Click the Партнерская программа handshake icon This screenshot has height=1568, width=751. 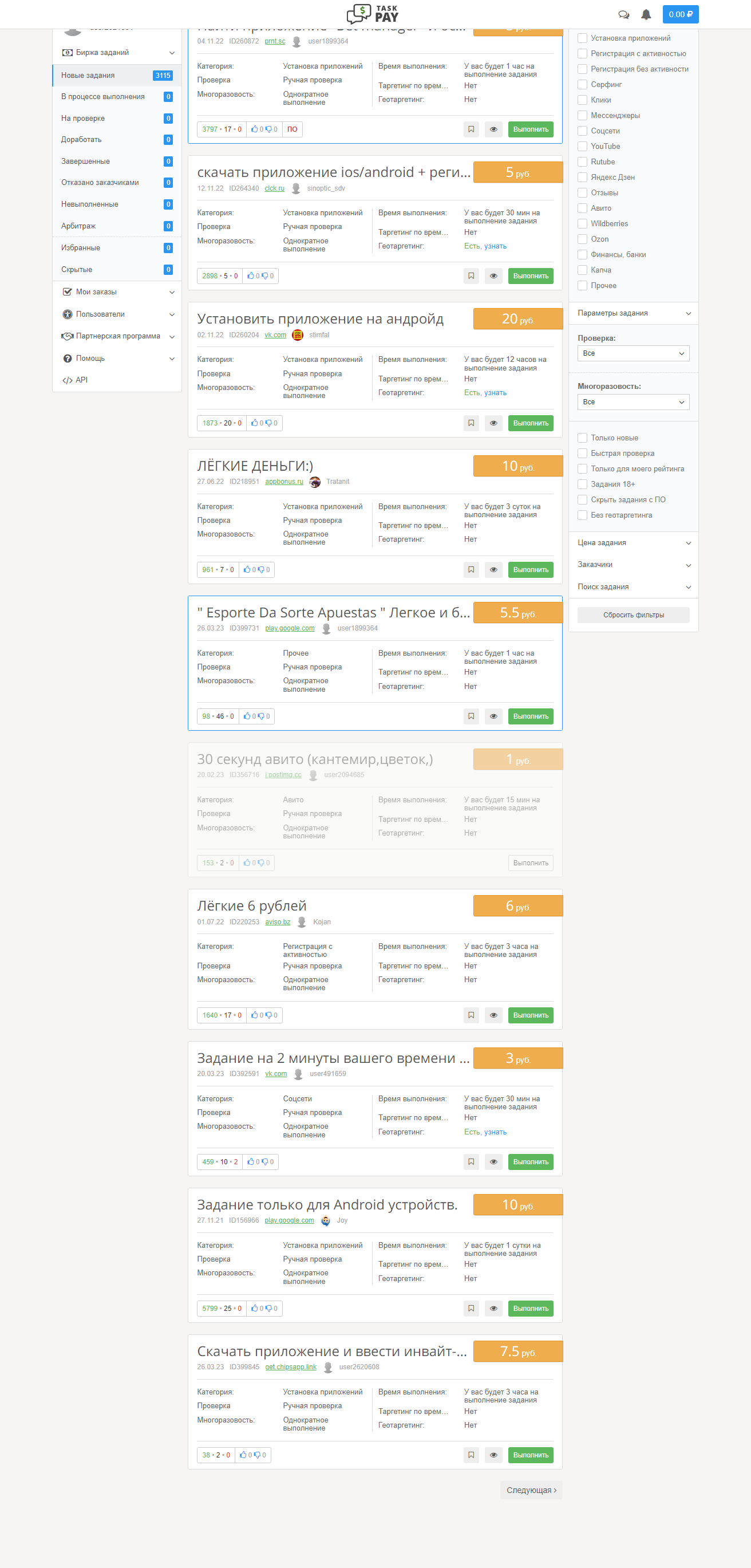click(x=68, y=336)
